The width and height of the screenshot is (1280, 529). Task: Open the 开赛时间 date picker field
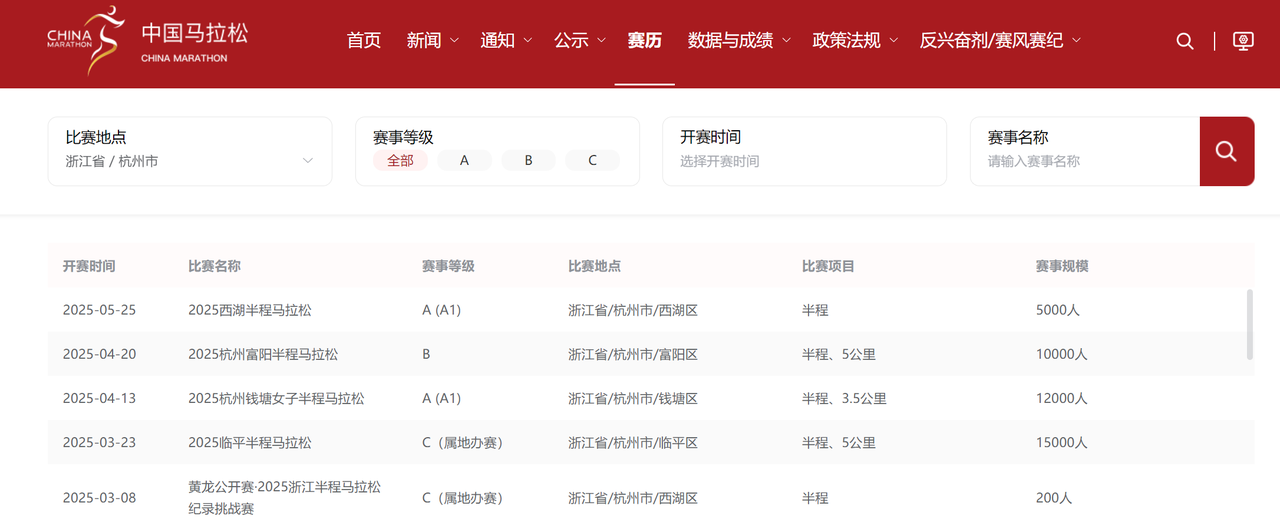[804, 151]
